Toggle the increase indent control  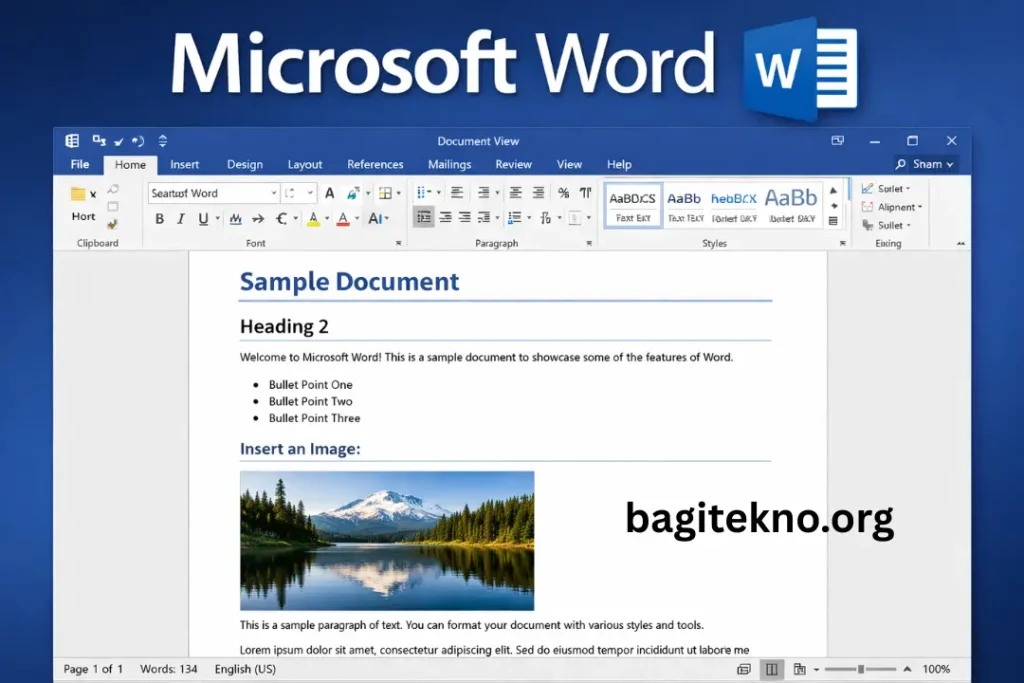(x=538, y=192)
